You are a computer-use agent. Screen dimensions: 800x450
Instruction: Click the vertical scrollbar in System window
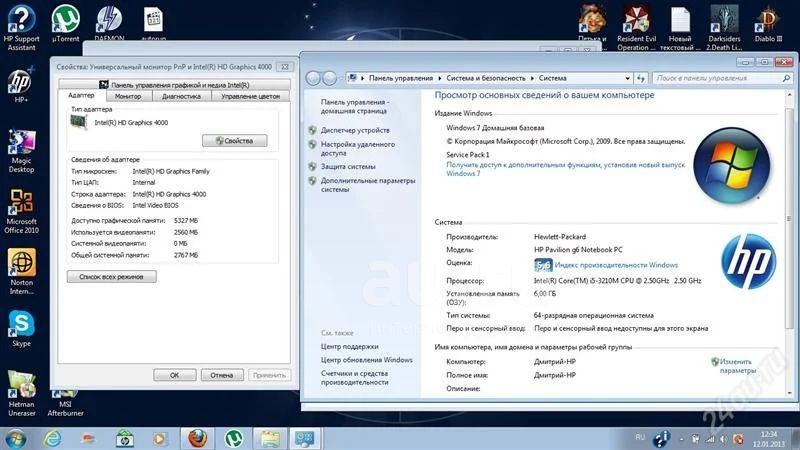tap(789, 218)
